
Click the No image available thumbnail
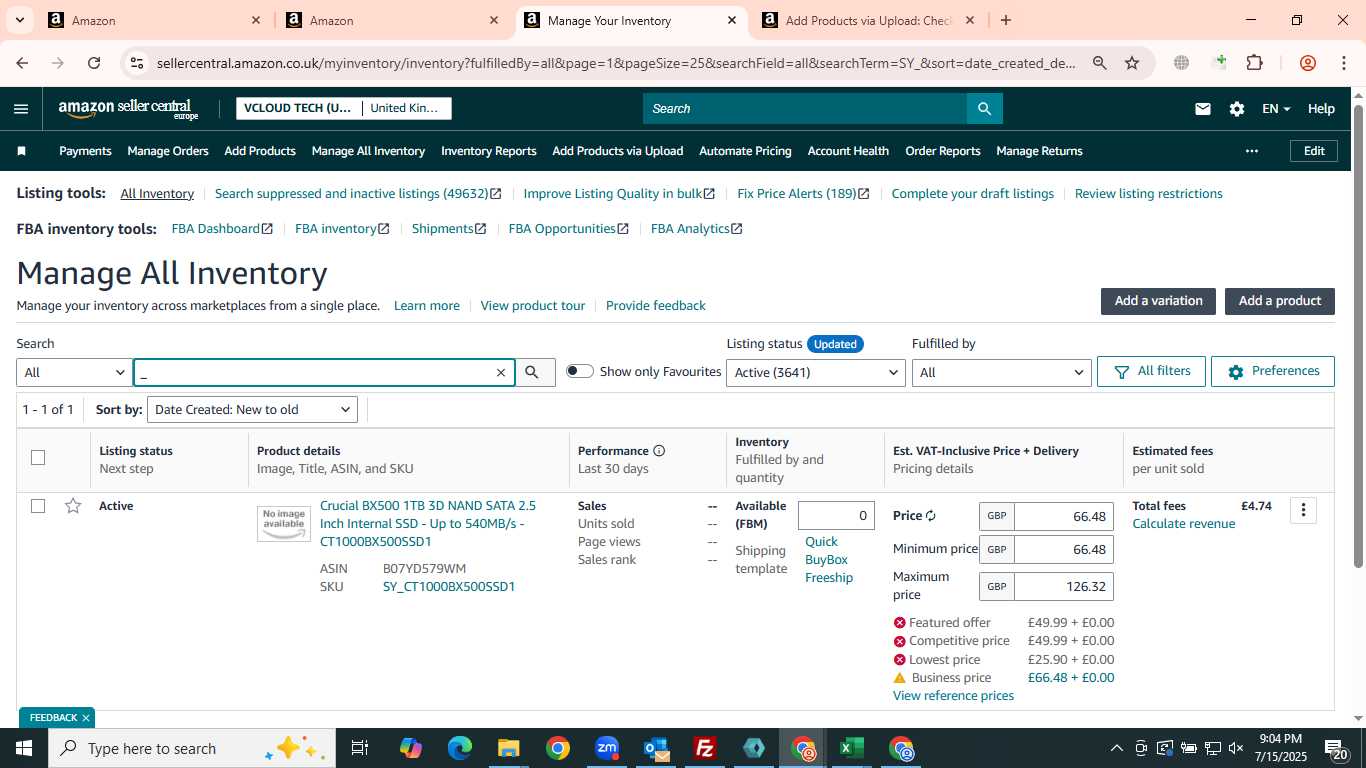coord(284,524)
